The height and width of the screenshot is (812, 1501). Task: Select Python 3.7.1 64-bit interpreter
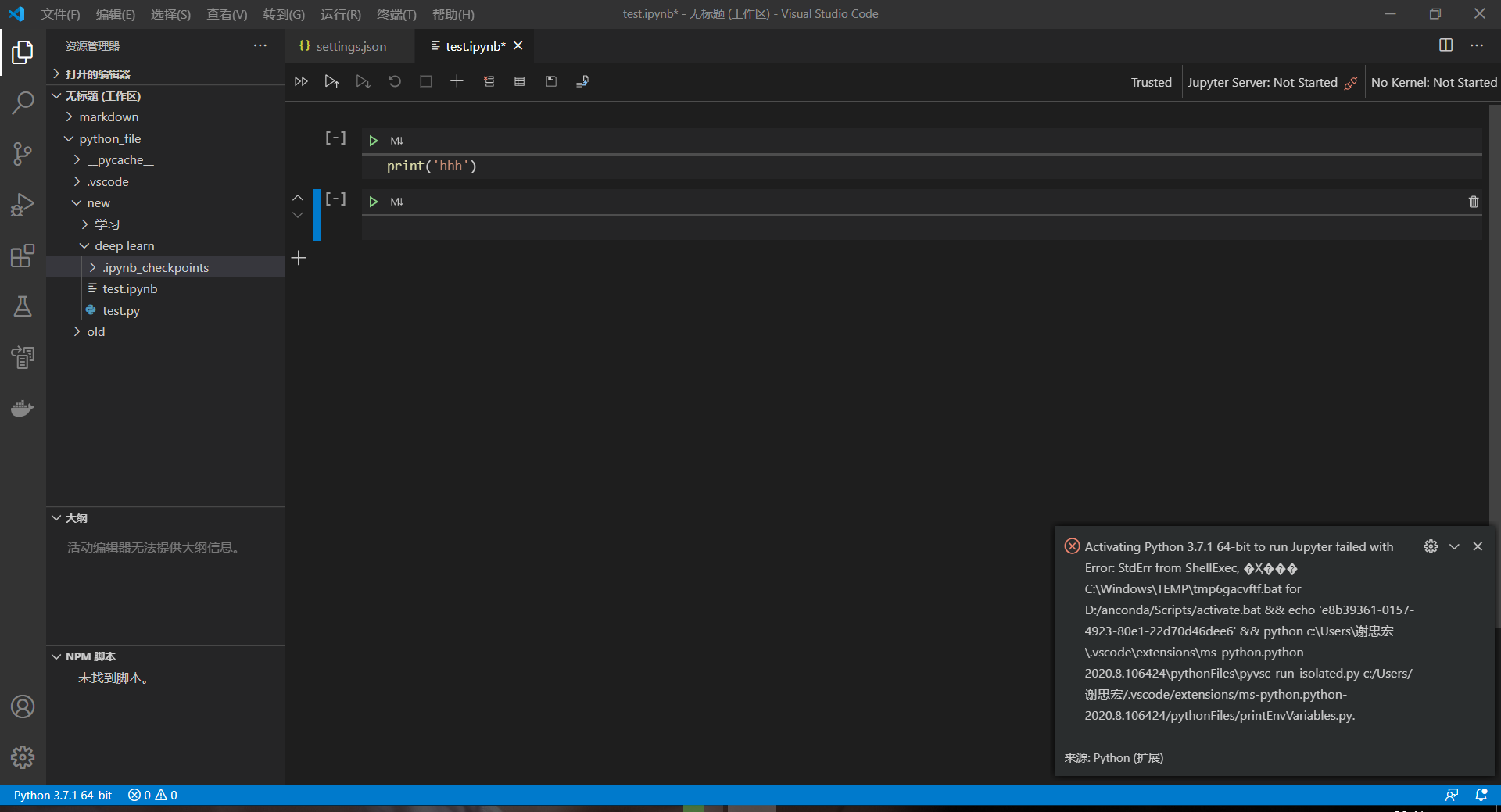pos(63,795)
